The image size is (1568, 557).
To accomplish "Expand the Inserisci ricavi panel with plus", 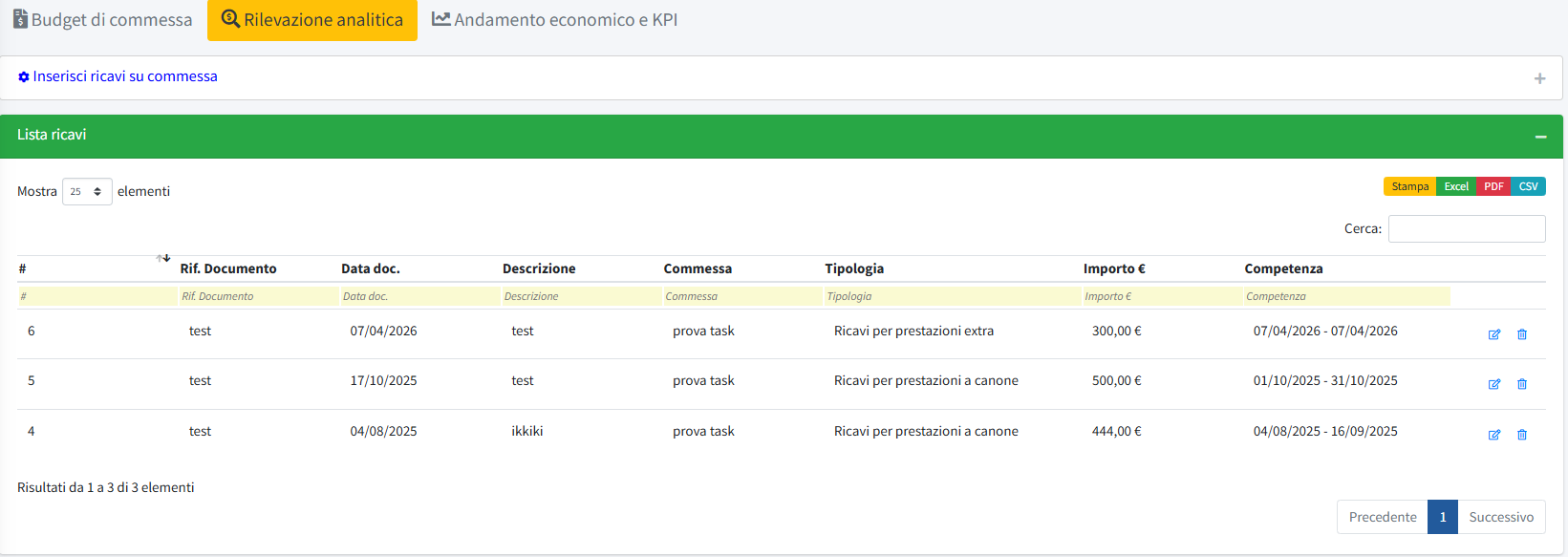I will [1539, 78].
